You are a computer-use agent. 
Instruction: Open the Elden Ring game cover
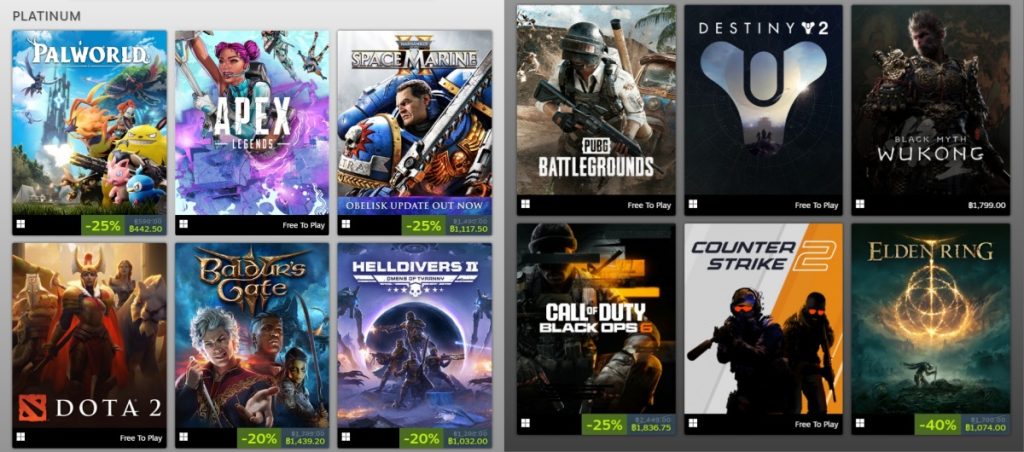[931, 319]
